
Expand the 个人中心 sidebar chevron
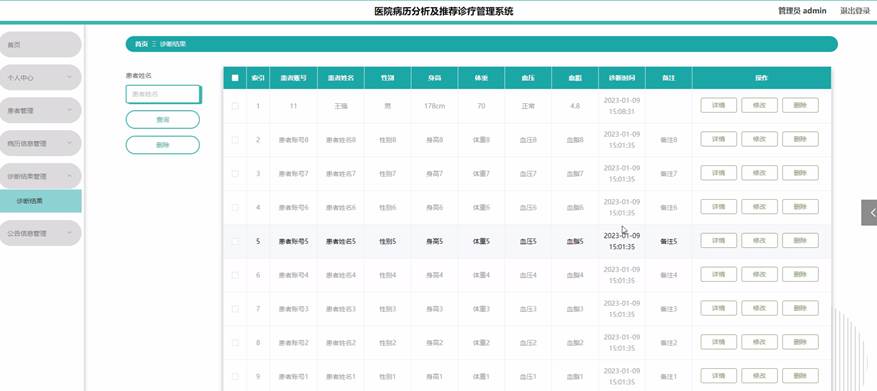(x=69, y=77)
